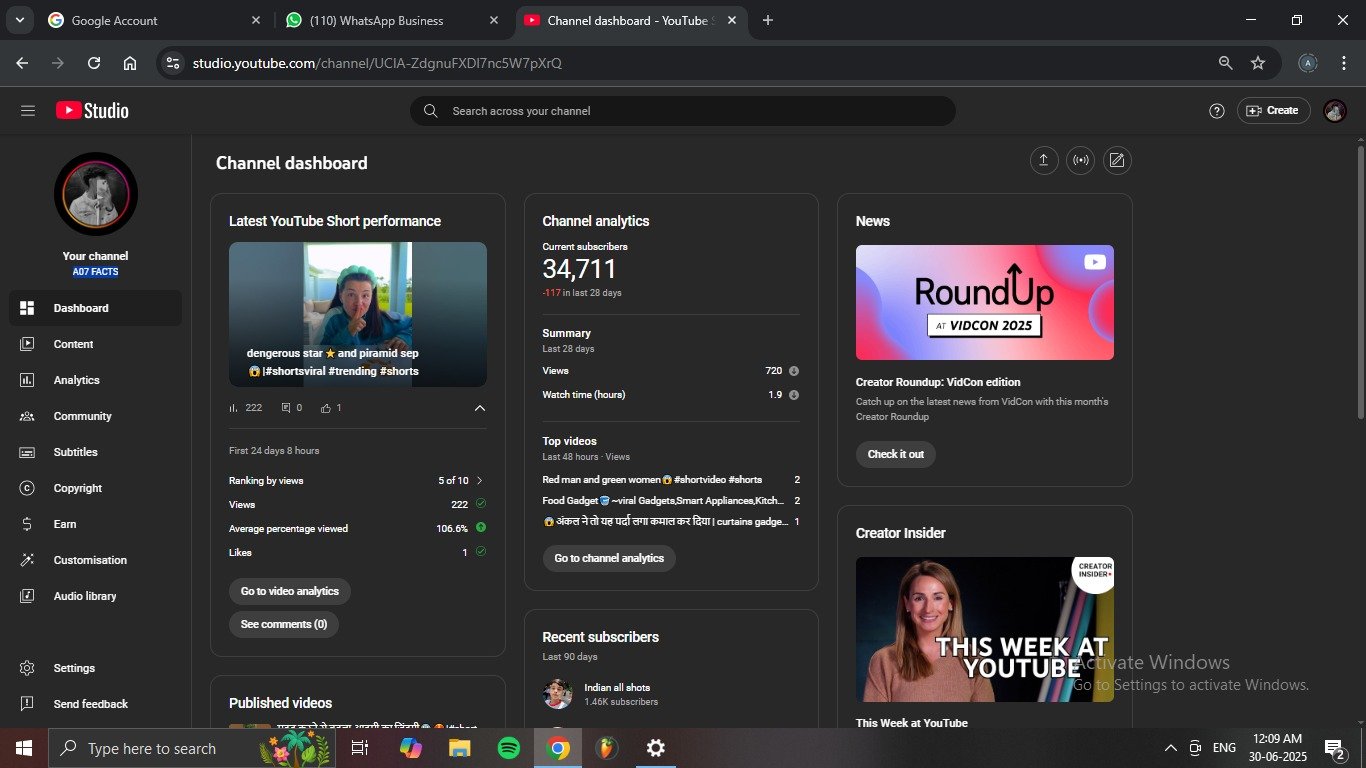Open the Earn dollar-sign section

(95, 524)
